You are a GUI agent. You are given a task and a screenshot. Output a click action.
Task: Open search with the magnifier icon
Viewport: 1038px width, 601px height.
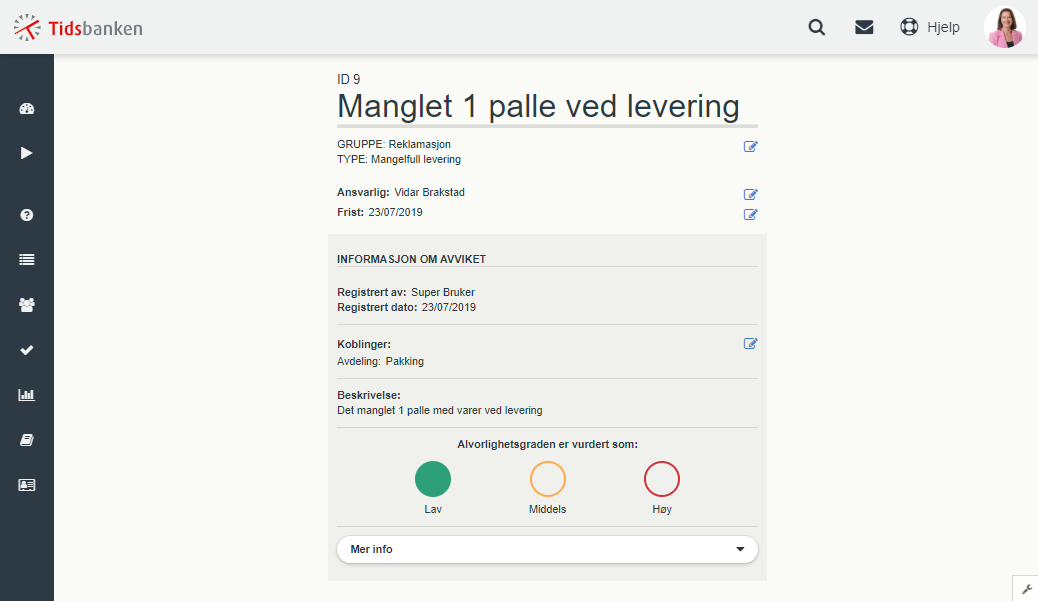(817, 27)
